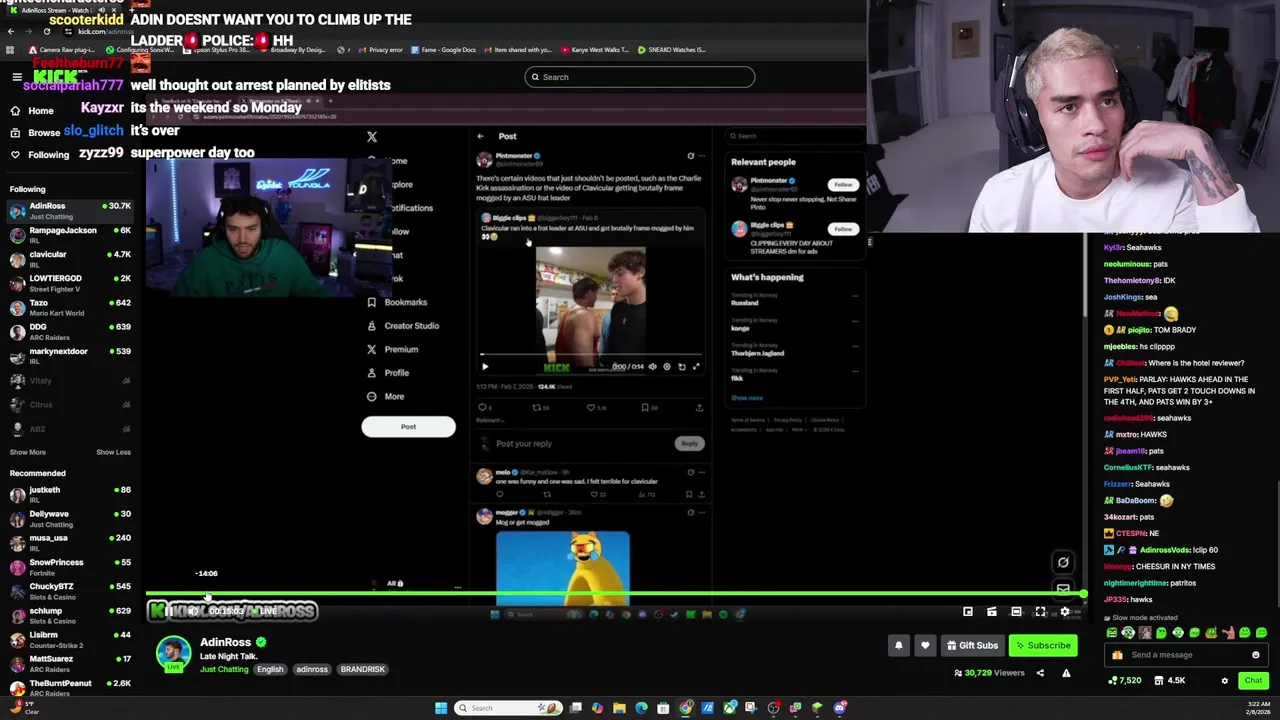Open Windows Start button
Screen dimensions: 1280x720
point(441,708)
